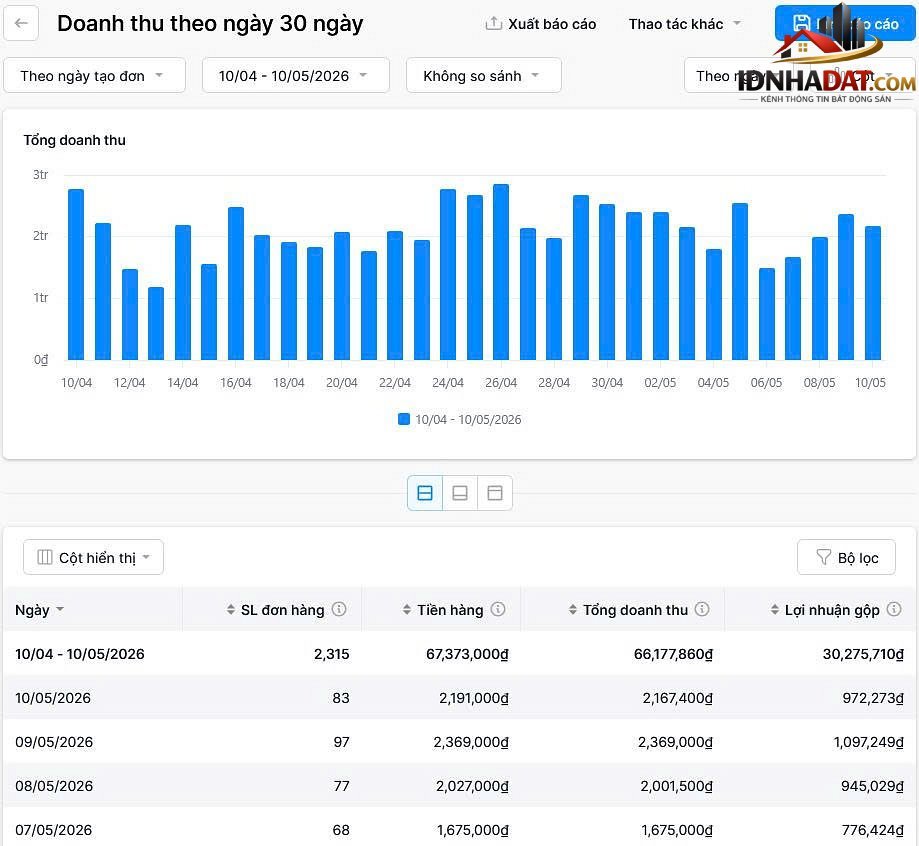Screen dimensions: 919x846
Task: Click info icon beside Tổng doanh thu header
Action: click(x=702, y=609)
